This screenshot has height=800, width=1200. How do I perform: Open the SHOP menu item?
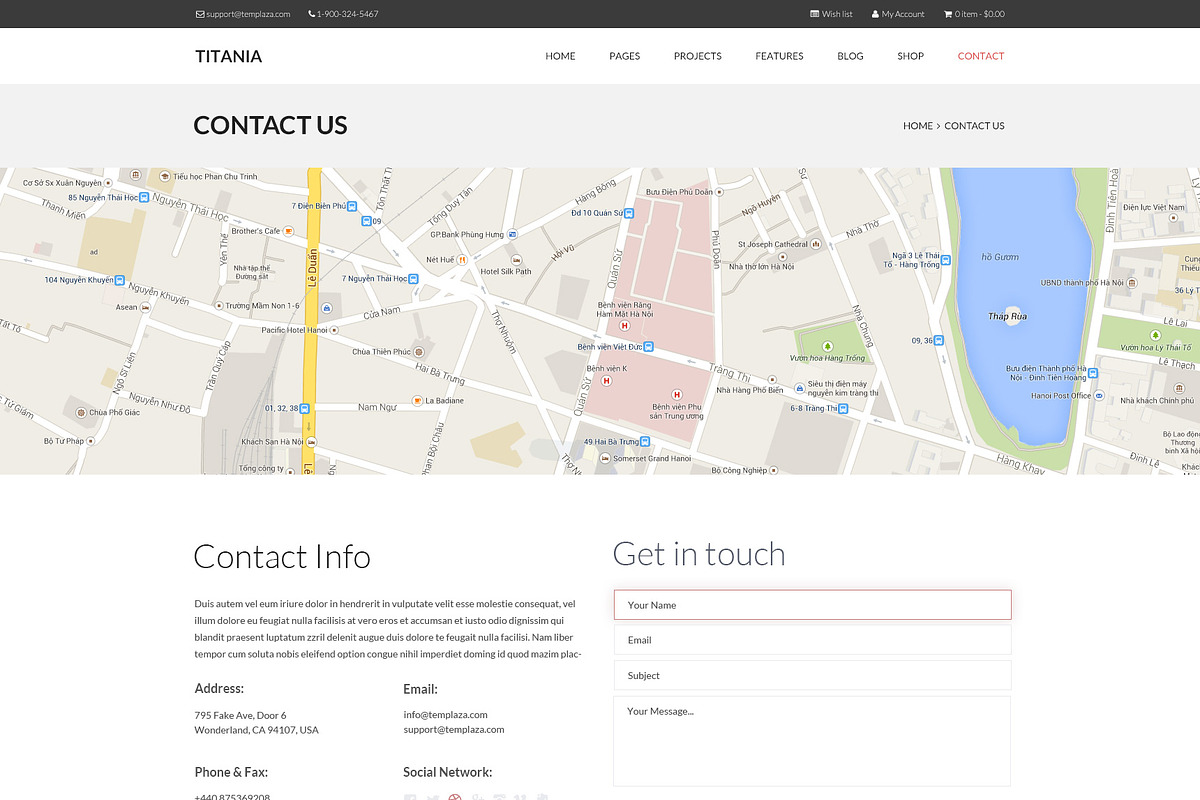tap(910, 56)
